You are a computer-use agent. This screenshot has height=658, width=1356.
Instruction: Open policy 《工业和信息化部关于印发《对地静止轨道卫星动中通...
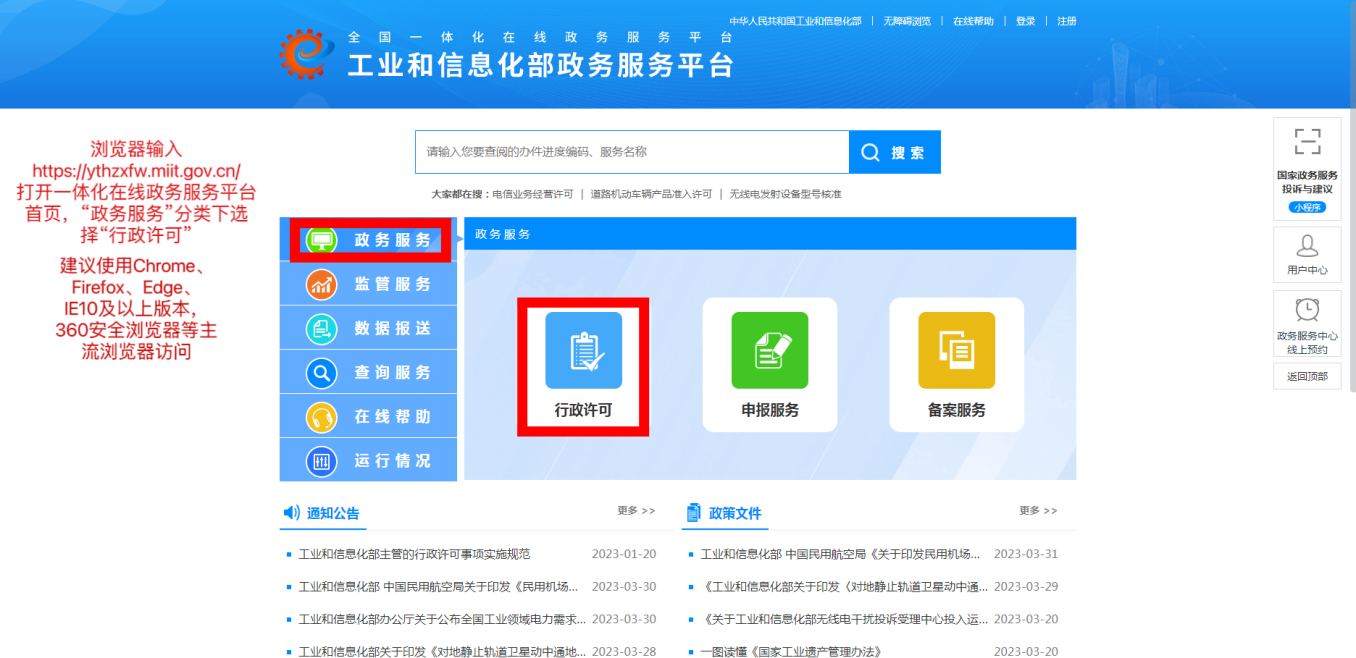click(x=845, y=587)
